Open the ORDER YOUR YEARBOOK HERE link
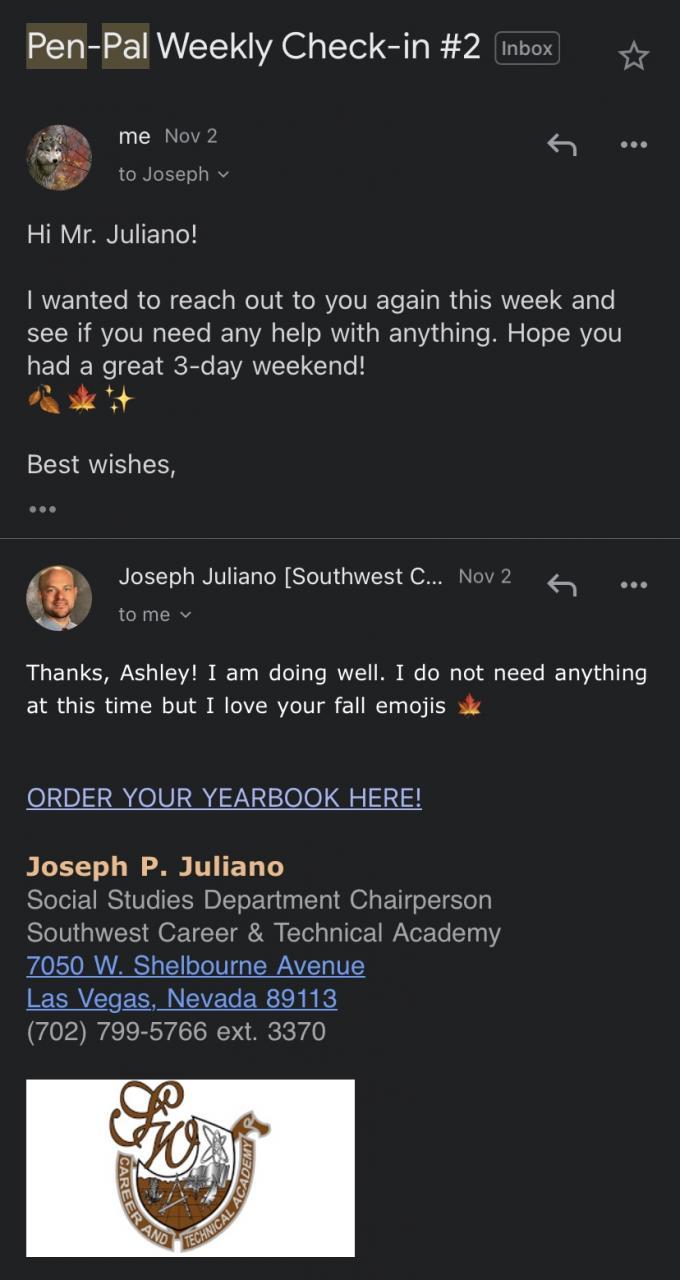The width and height of the screenshot is (680, 1280). click(224, 798)
